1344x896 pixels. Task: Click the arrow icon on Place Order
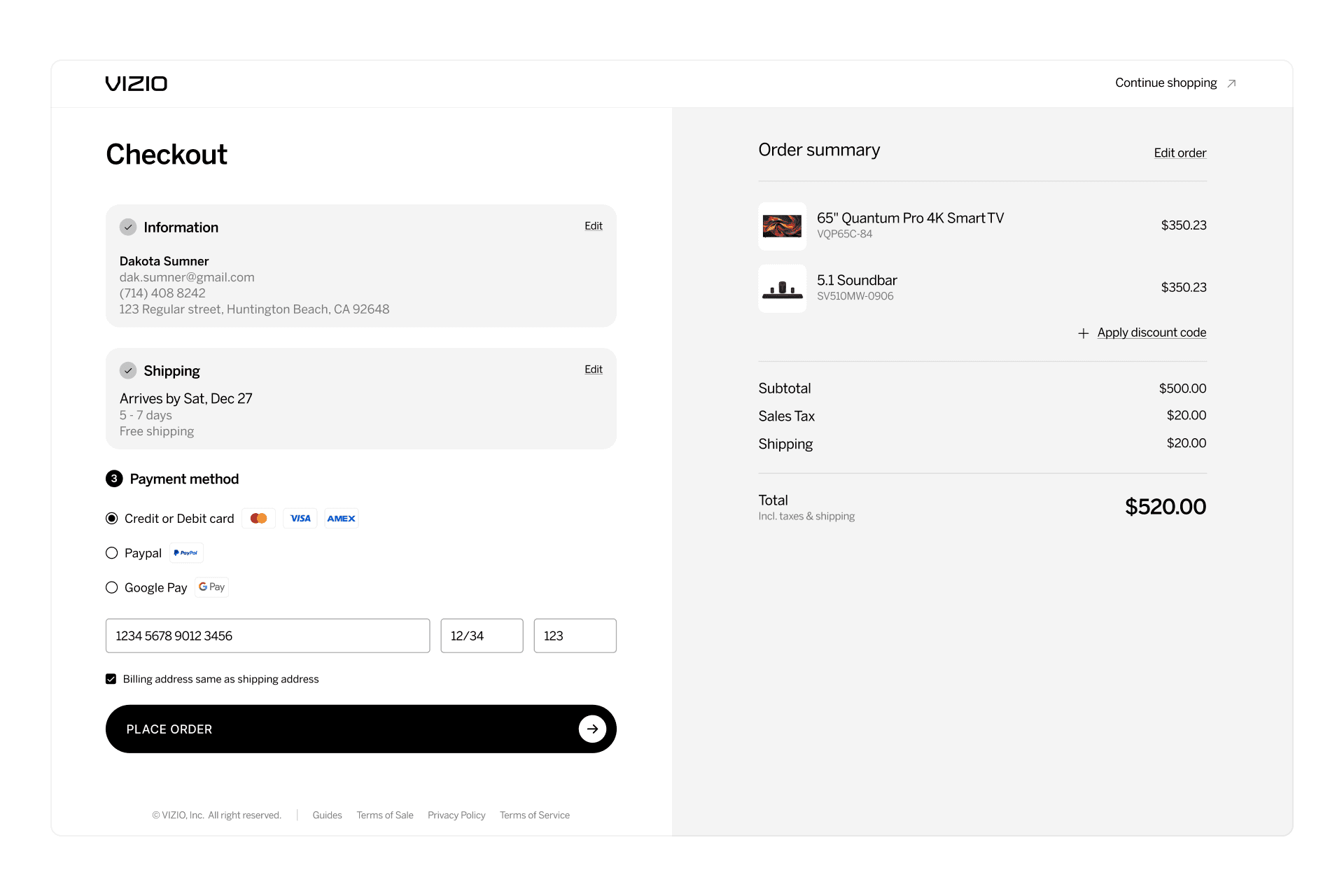click(592, 729)
